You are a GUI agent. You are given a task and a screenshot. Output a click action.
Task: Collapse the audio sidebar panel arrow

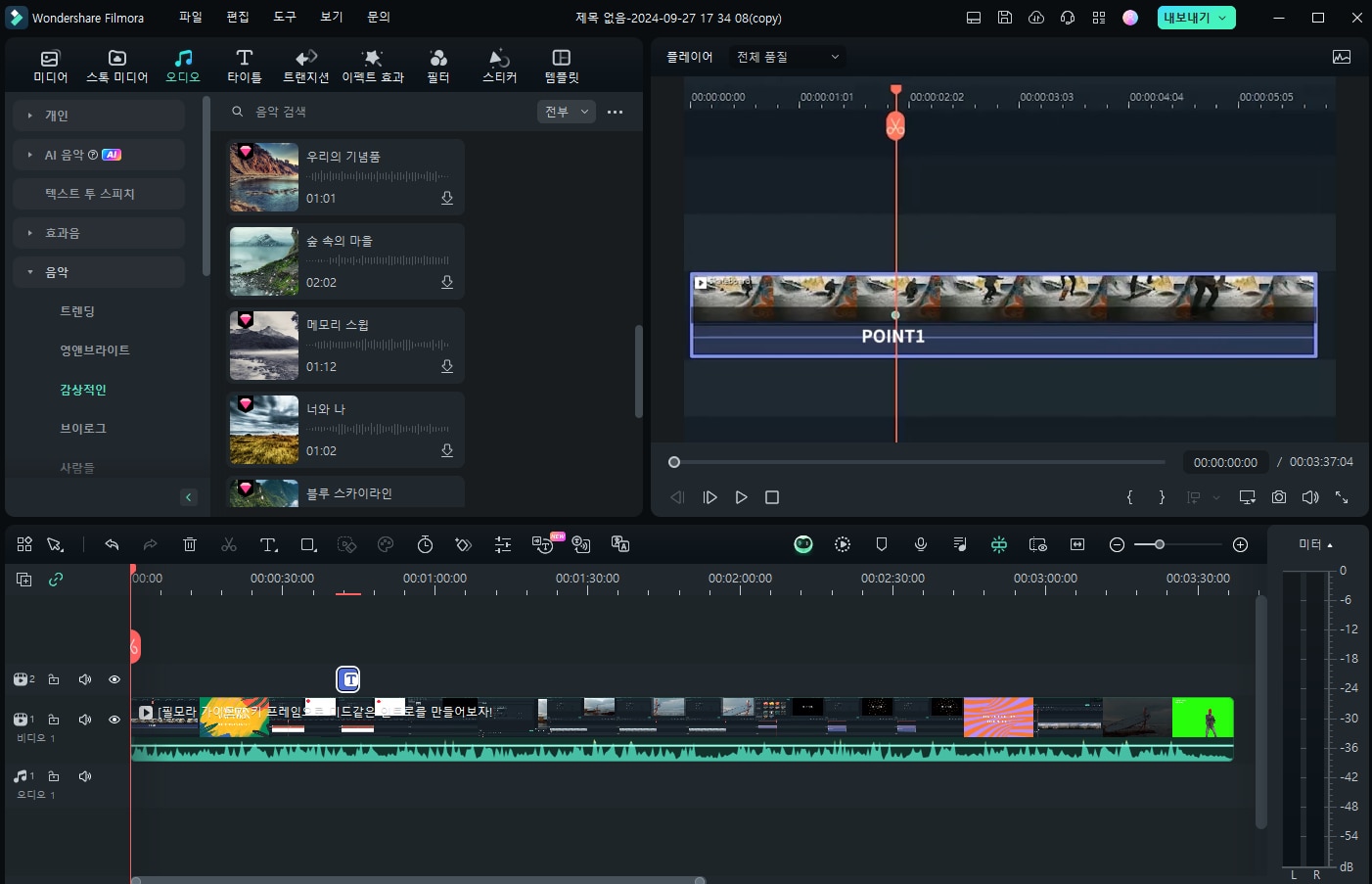[189, 497]
